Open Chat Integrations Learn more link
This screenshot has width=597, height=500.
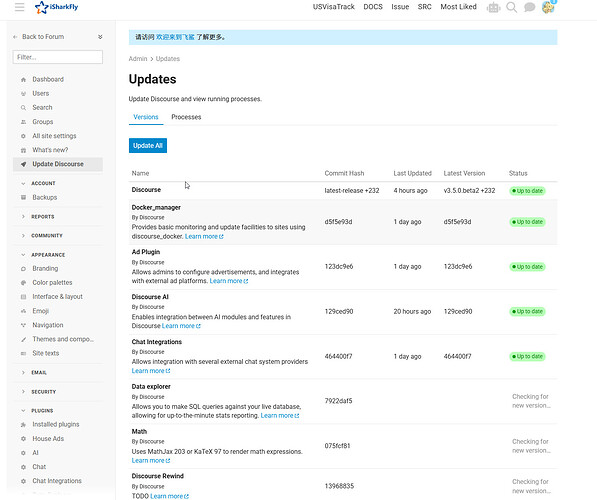151,371
